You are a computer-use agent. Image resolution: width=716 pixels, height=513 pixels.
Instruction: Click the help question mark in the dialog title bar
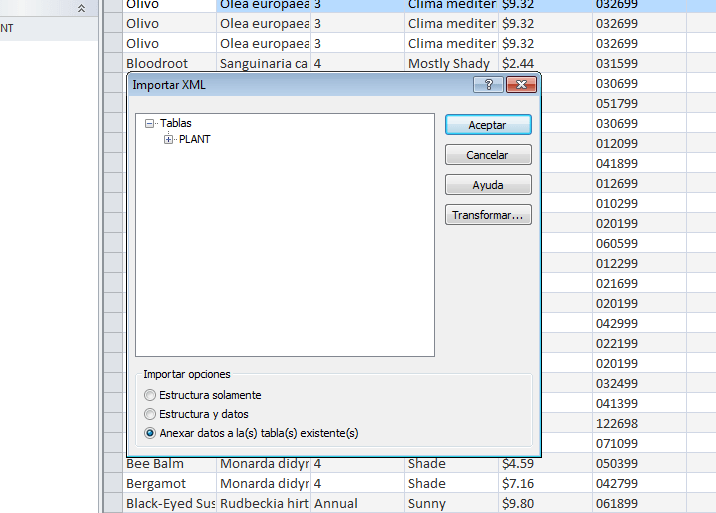tap(488, 86)
